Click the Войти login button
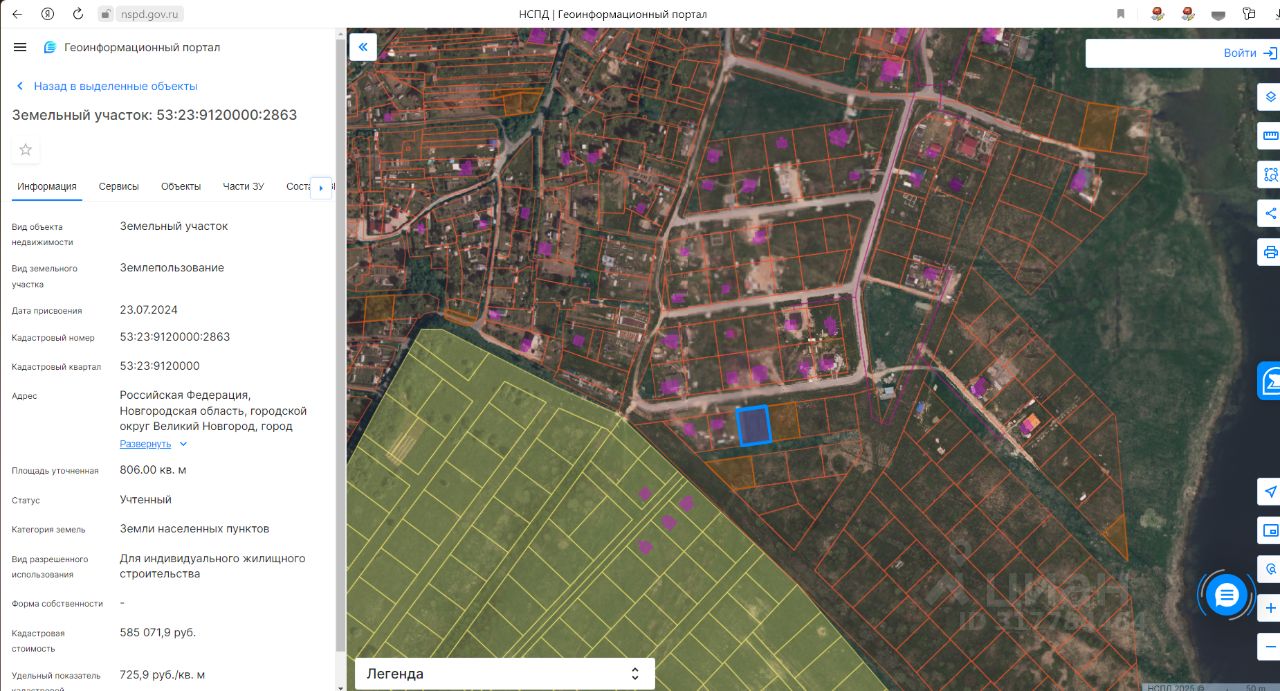This screenshot has height=691, width=1280. tap(1239, 53)
